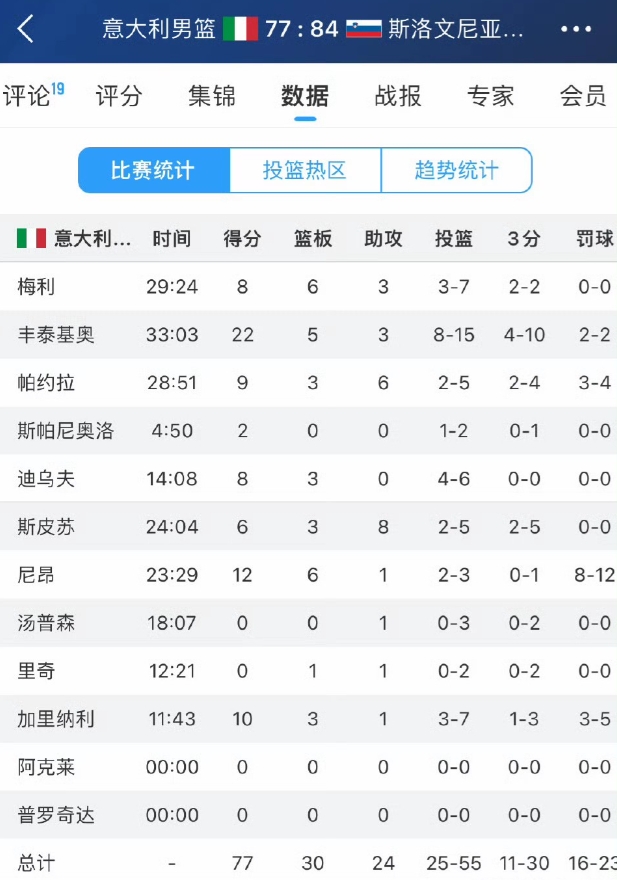
Task: Open the 评分 tab
Action: (x=119, y=96)
